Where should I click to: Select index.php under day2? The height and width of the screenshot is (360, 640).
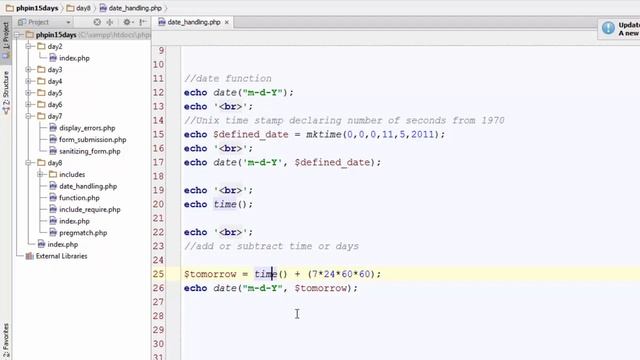click(74, 58)
